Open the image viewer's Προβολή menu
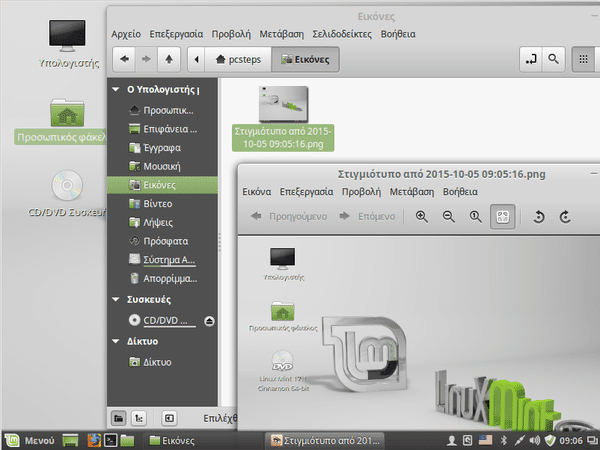Image resolution: width=600 pixels, height=450 pixels. pyautogui.click(x=361, y=192)
